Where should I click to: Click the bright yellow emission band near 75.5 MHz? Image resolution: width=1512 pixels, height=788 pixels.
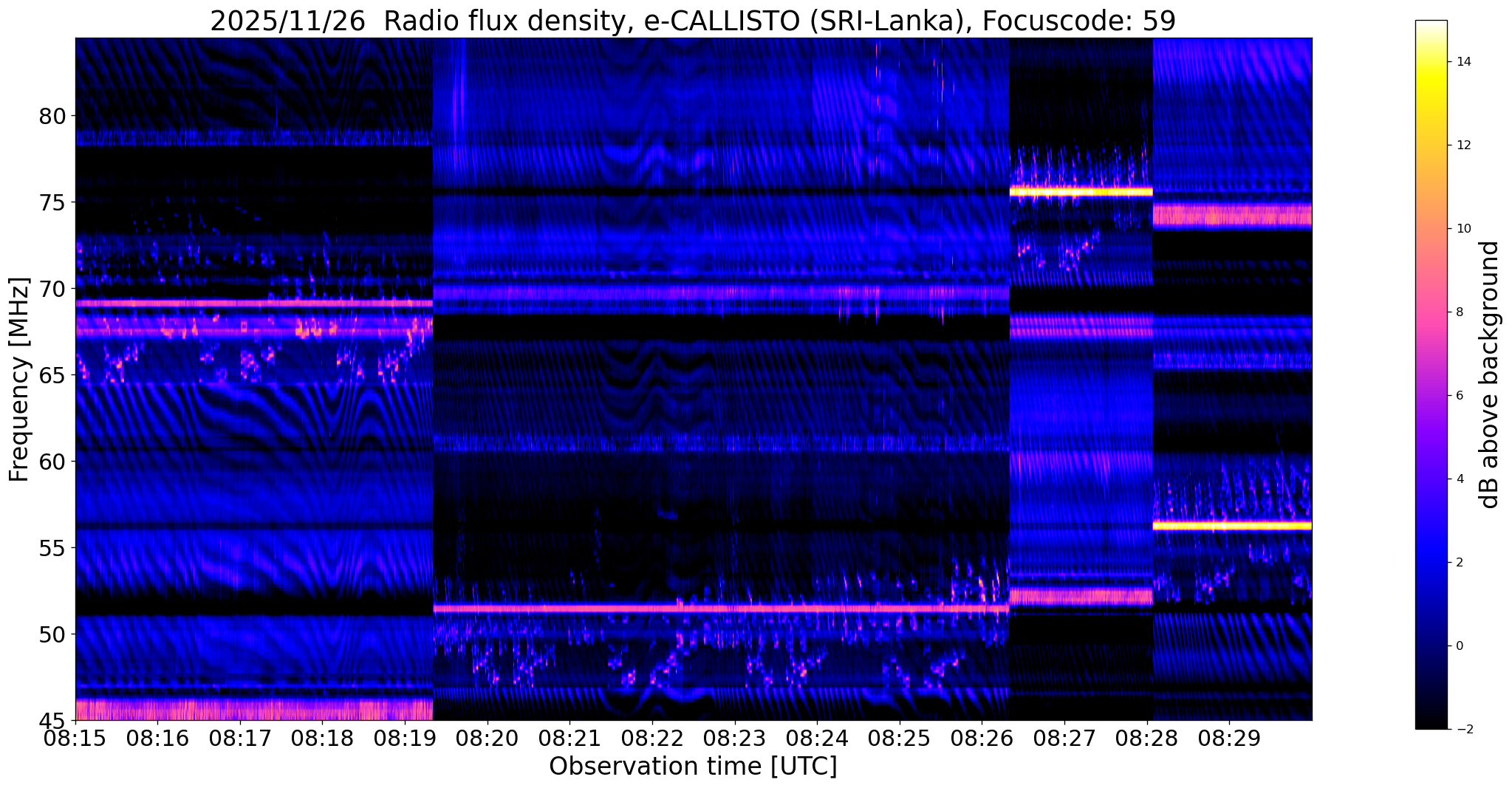pos(1081,192)
